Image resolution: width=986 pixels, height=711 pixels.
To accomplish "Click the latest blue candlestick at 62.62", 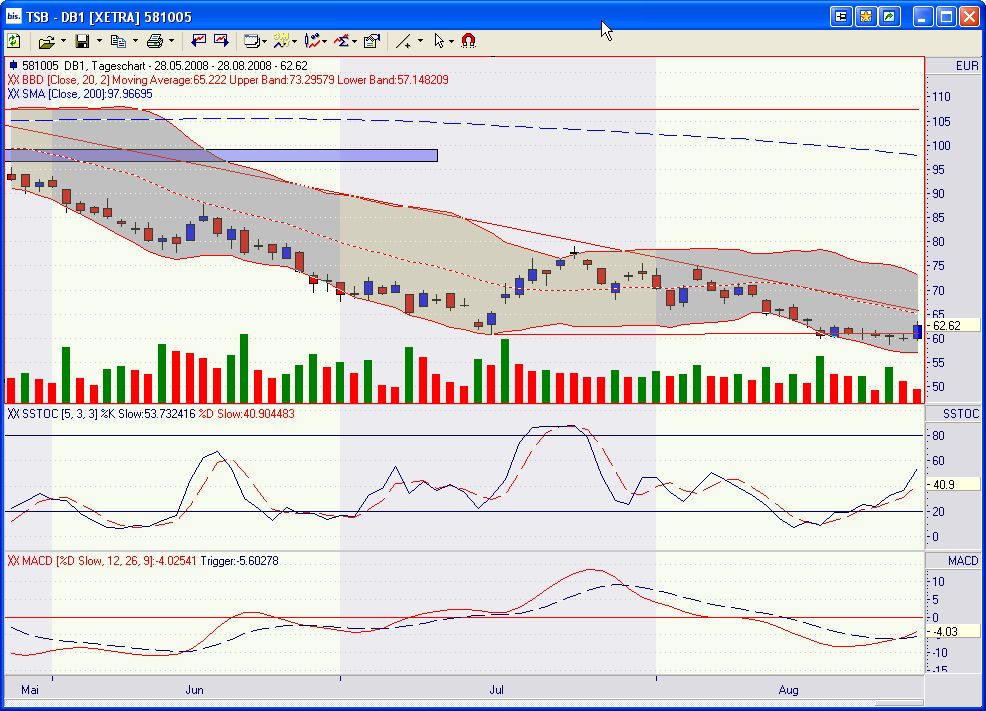I will (x=917, y=331).
